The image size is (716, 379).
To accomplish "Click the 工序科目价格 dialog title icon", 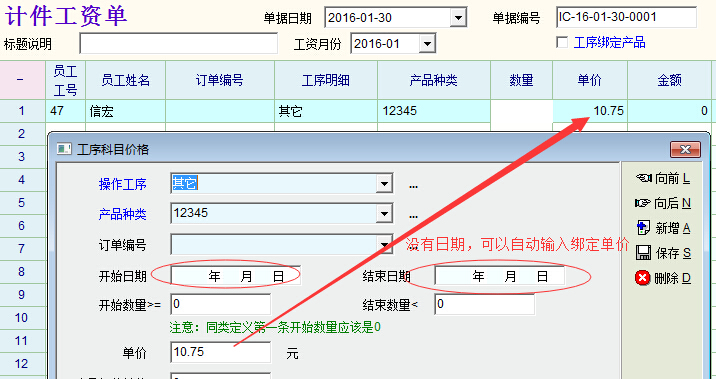I will click(x=64, y=149).
